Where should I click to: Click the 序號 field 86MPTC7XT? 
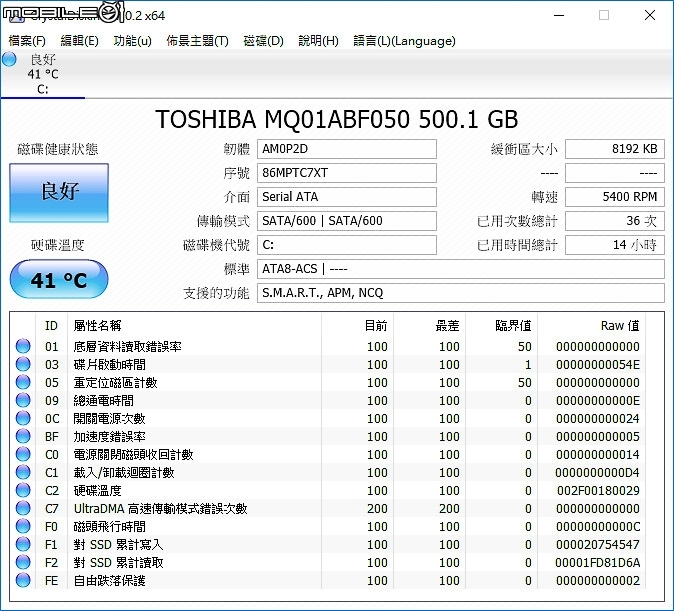coord(346,173)
